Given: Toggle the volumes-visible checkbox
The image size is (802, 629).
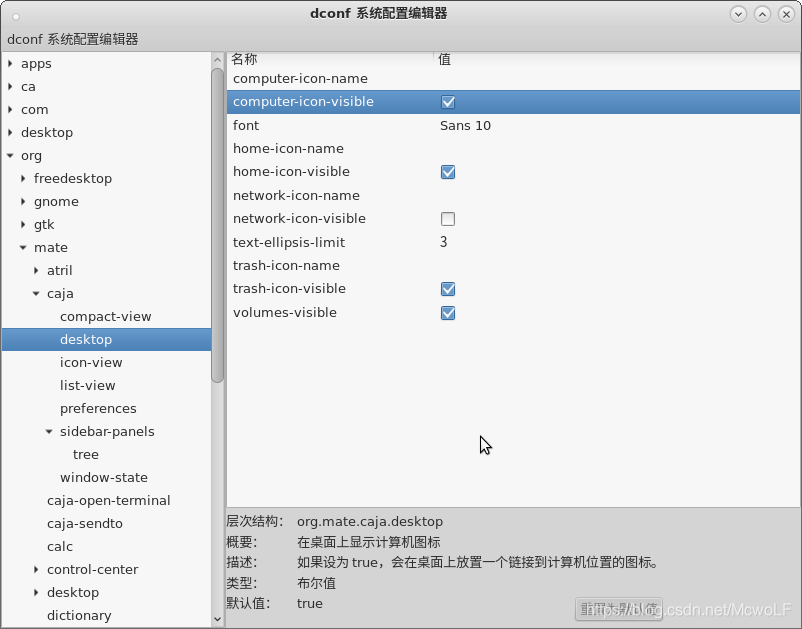Looking at the screenshot, I should click(x=448, y=313).
